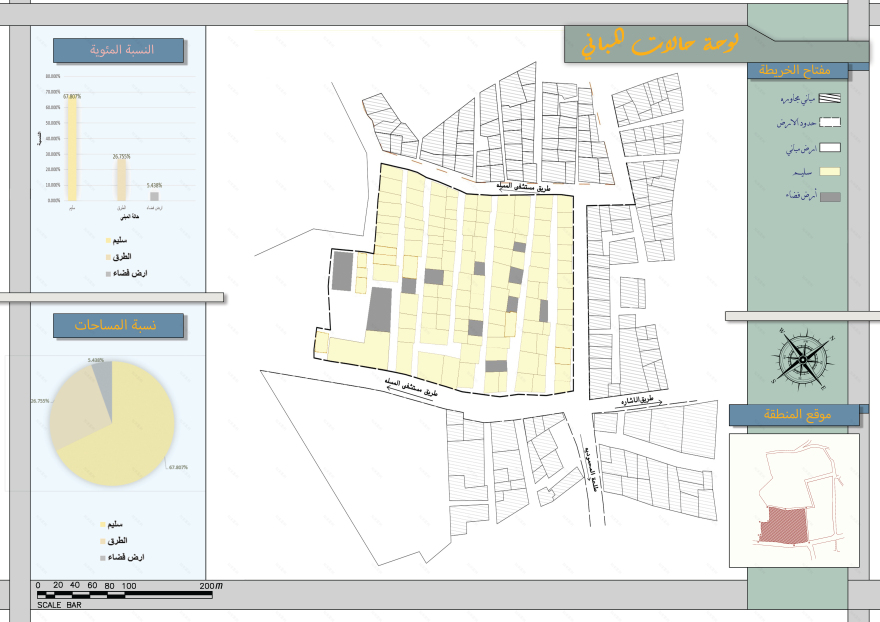Click the 5.438% gray bar in chart
Screen dimensions: 880x622
(154, 196)
